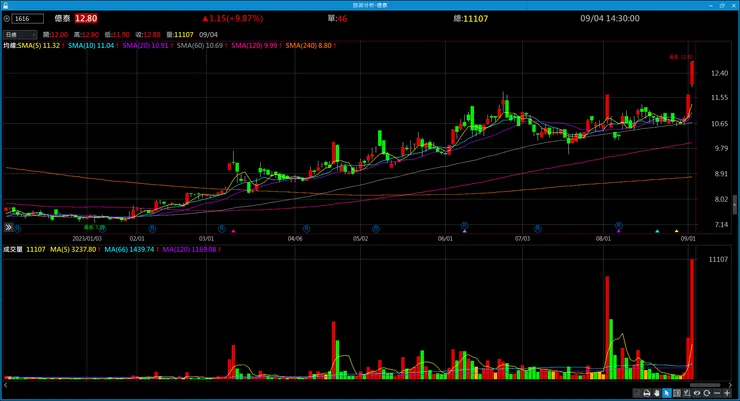Open the 日線 chart period dropdown

tap(20, 34)
